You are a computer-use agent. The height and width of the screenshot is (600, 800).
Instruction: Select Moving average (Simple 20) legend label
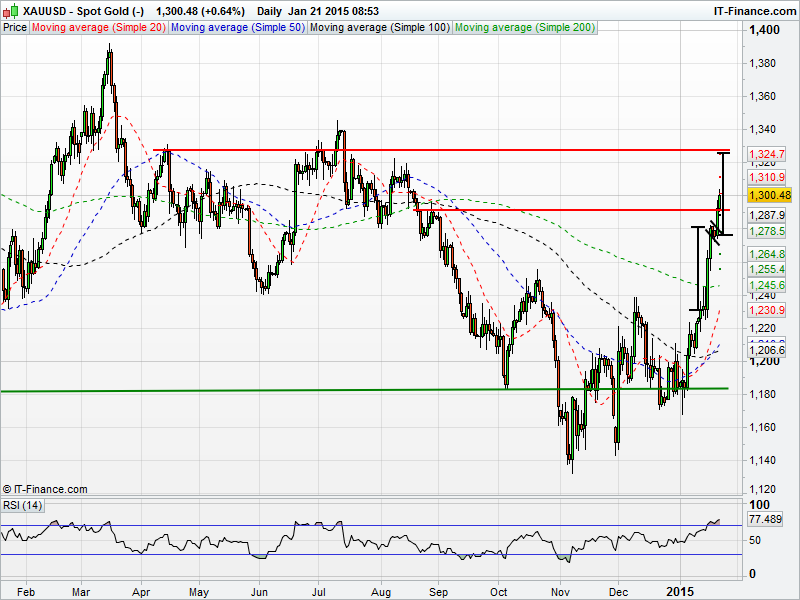tap(98, 27)
